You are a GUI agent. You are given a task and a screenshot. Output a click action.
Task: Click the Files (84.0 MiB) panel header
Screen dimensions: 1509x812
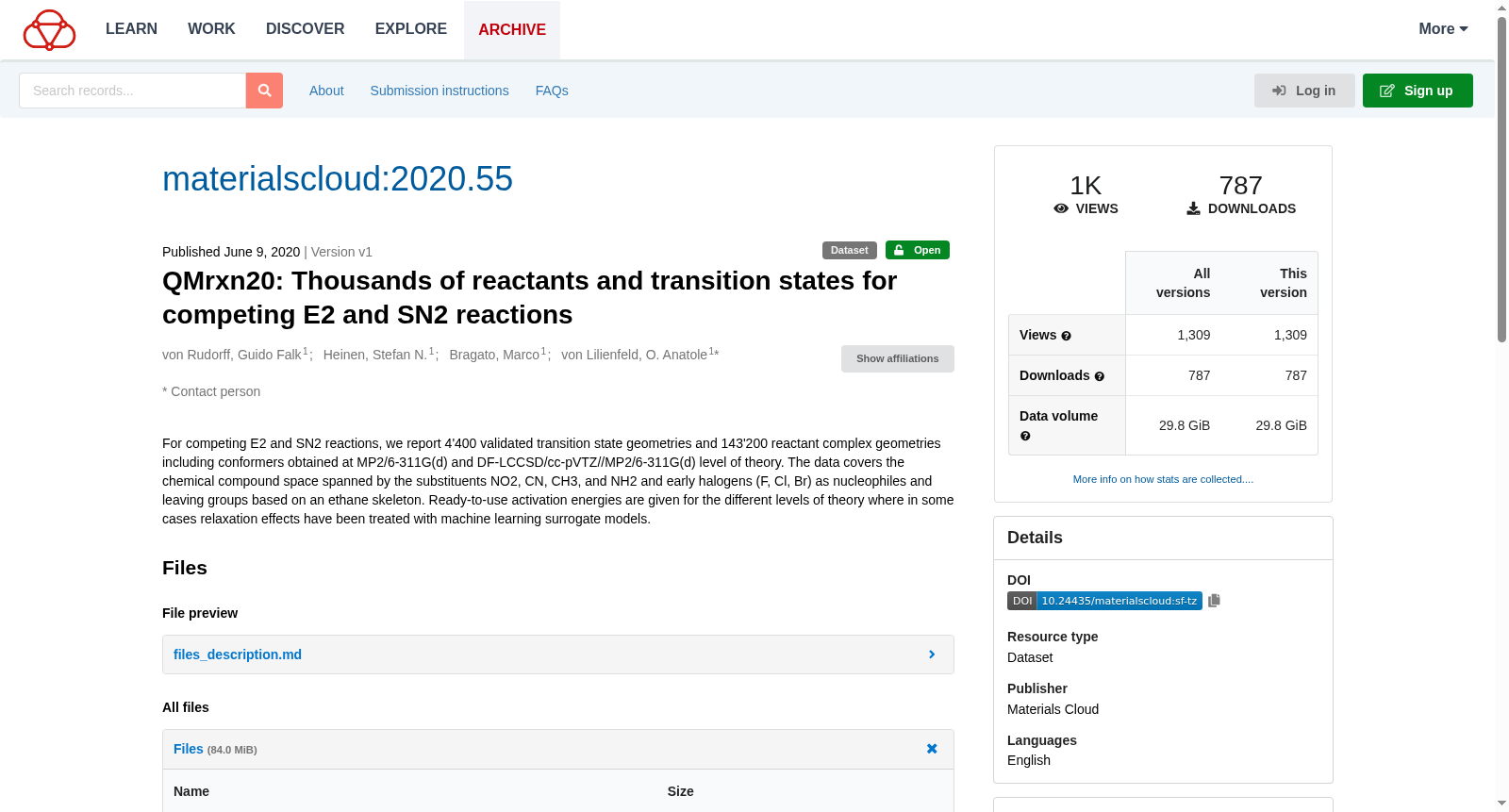[x=557, y=749]
